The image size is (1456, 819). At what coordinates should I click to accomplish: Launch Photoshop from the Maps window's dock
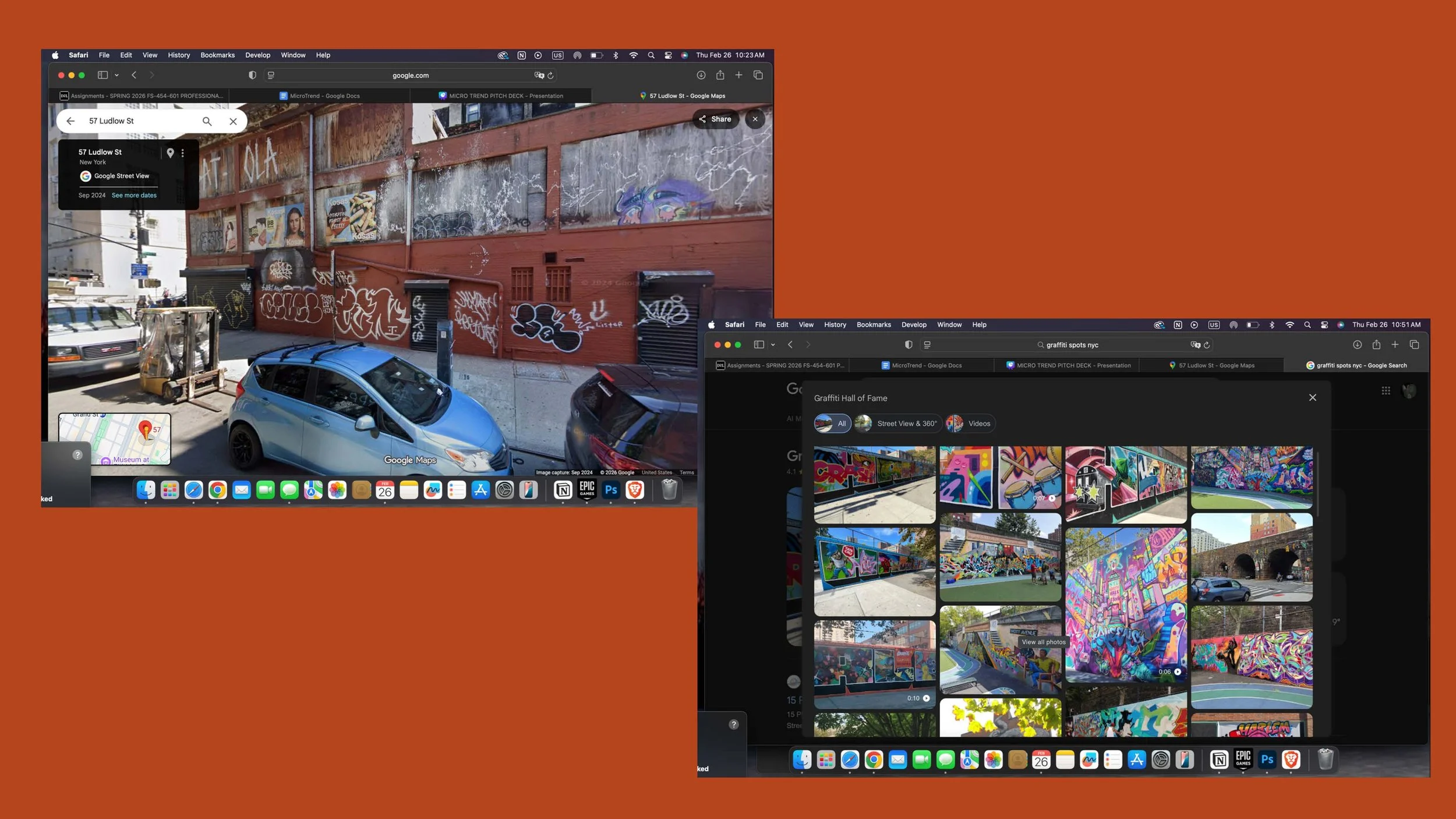click(x=610, y=490)
